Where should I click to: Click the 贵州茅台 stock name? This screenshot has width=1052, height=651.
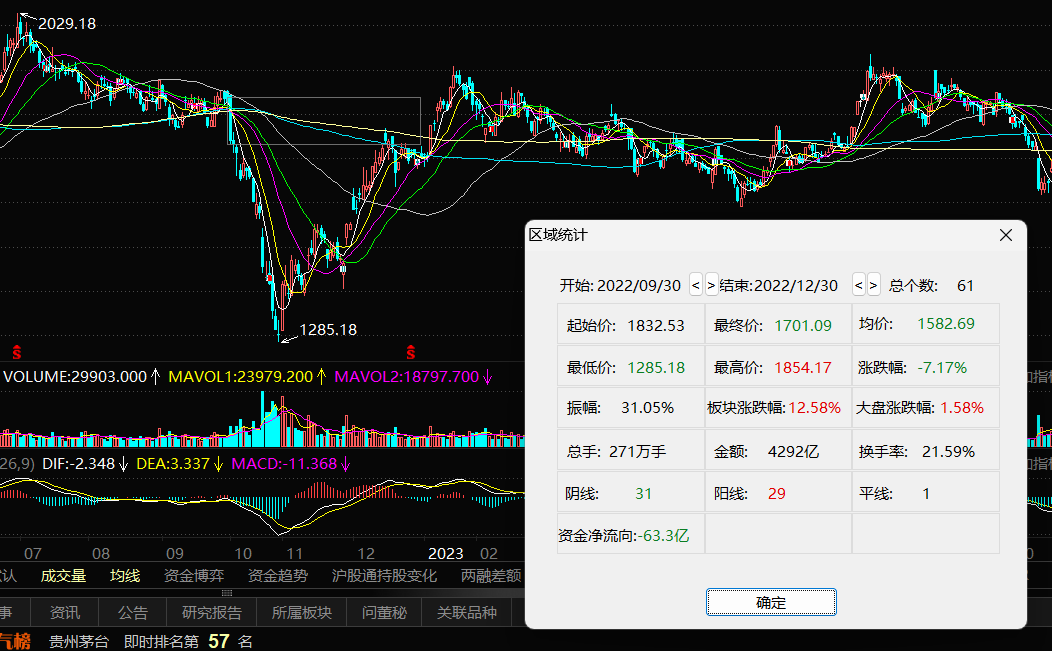coord(79,641)
